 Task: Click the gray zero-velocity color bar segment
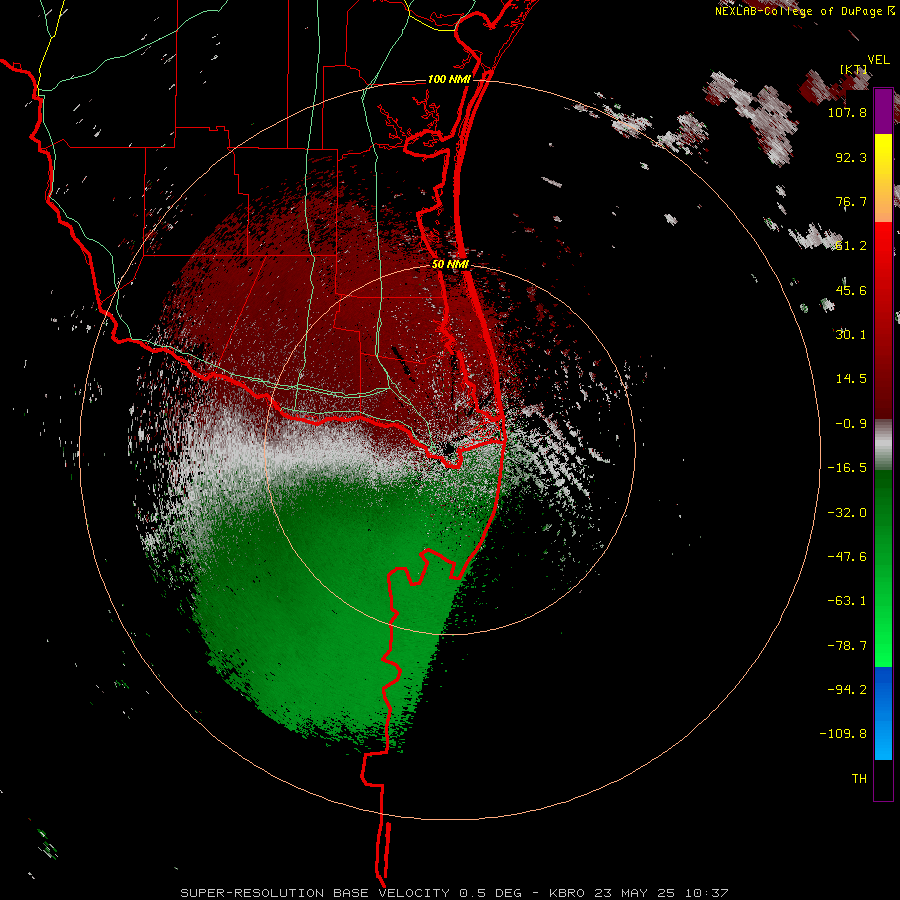[883, 445]
